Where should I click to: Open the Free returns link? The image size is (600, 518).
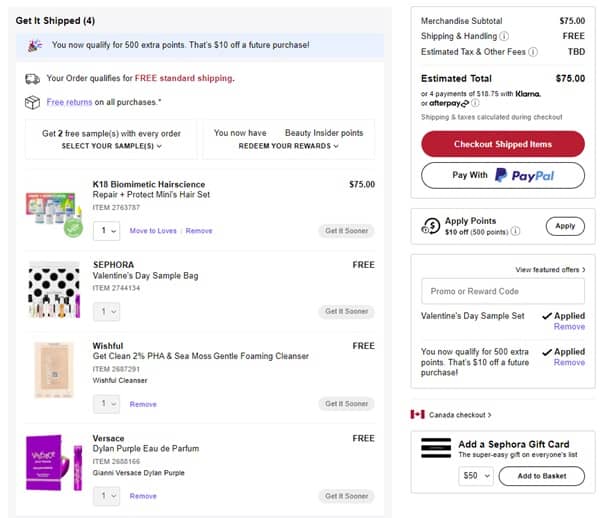[69, 102]
